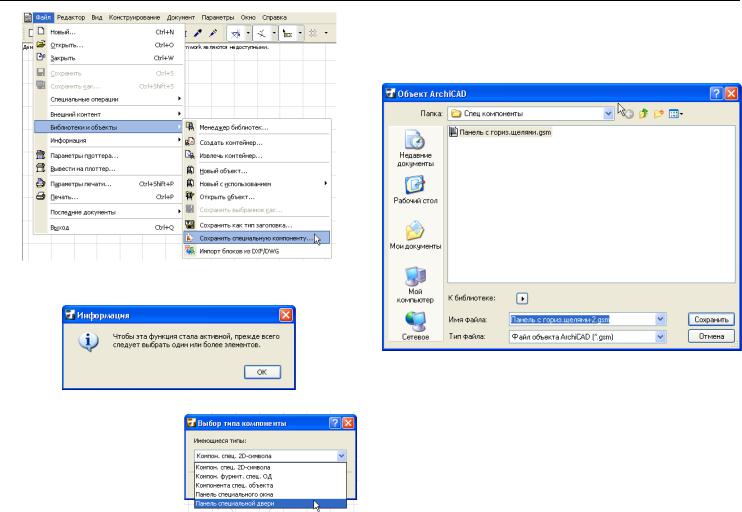Open Сетевое окружение shortcut

coord(415,326)
